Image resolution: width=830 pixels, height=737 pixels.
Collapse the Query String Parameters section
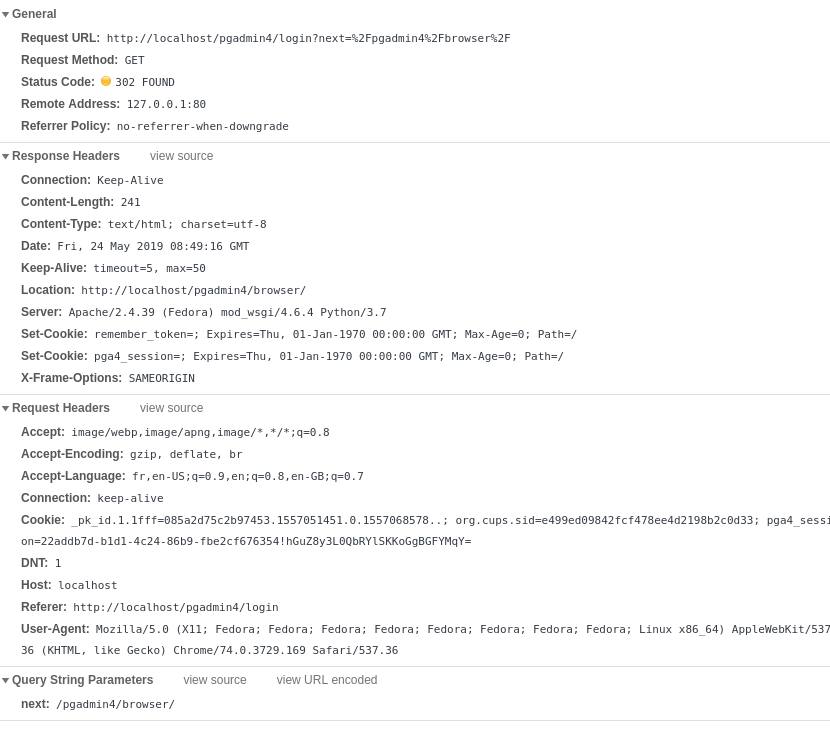(x=5, y=680)
